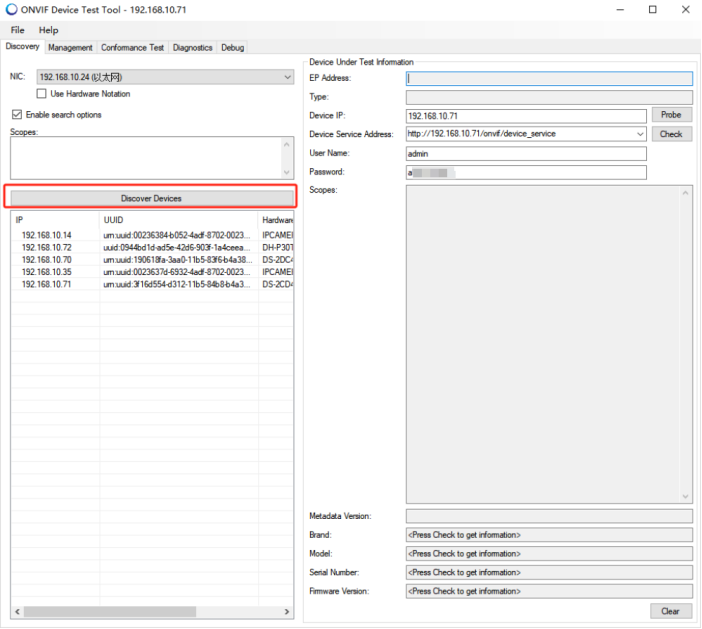Click the Password field
Screen dimensions: 702x629
click(x=526, y=172)
